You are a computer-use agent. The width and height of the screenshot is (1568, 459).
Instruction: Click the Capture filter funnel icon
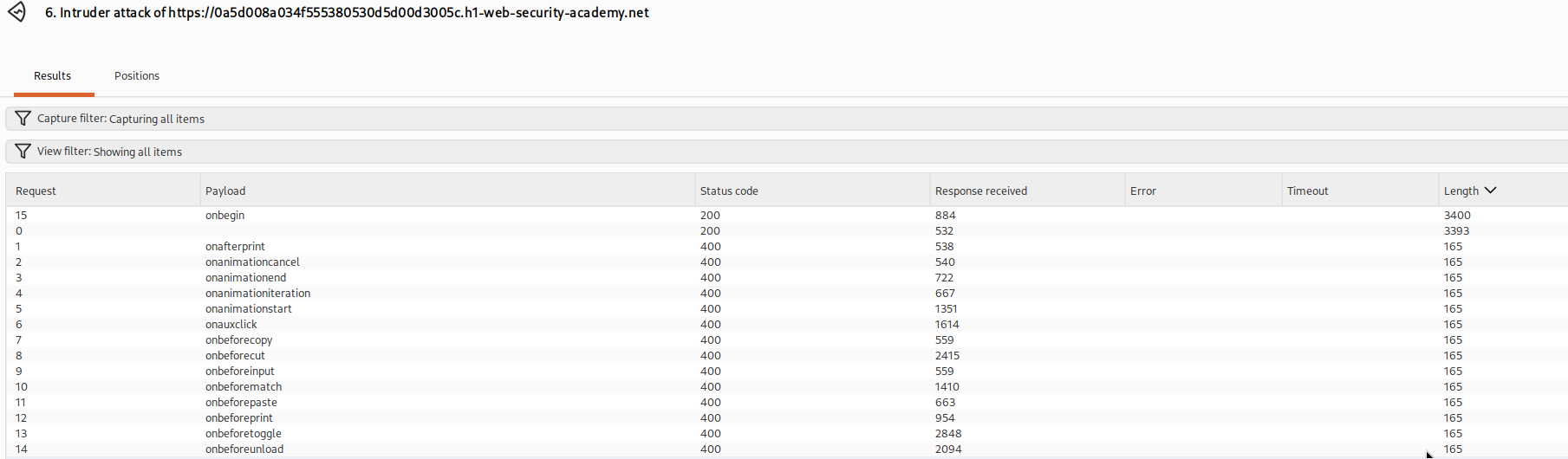coord(23,119)
